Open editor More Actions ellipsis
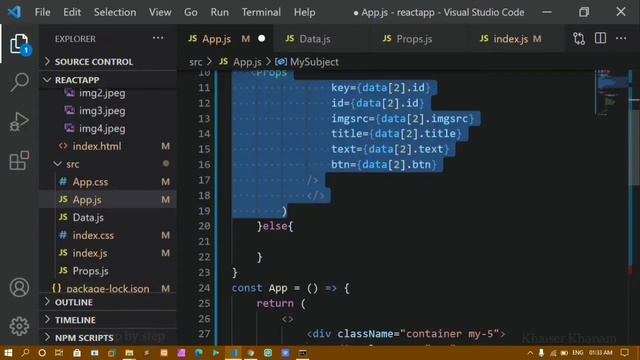This screenshot has width=640, height=360. 621,38
